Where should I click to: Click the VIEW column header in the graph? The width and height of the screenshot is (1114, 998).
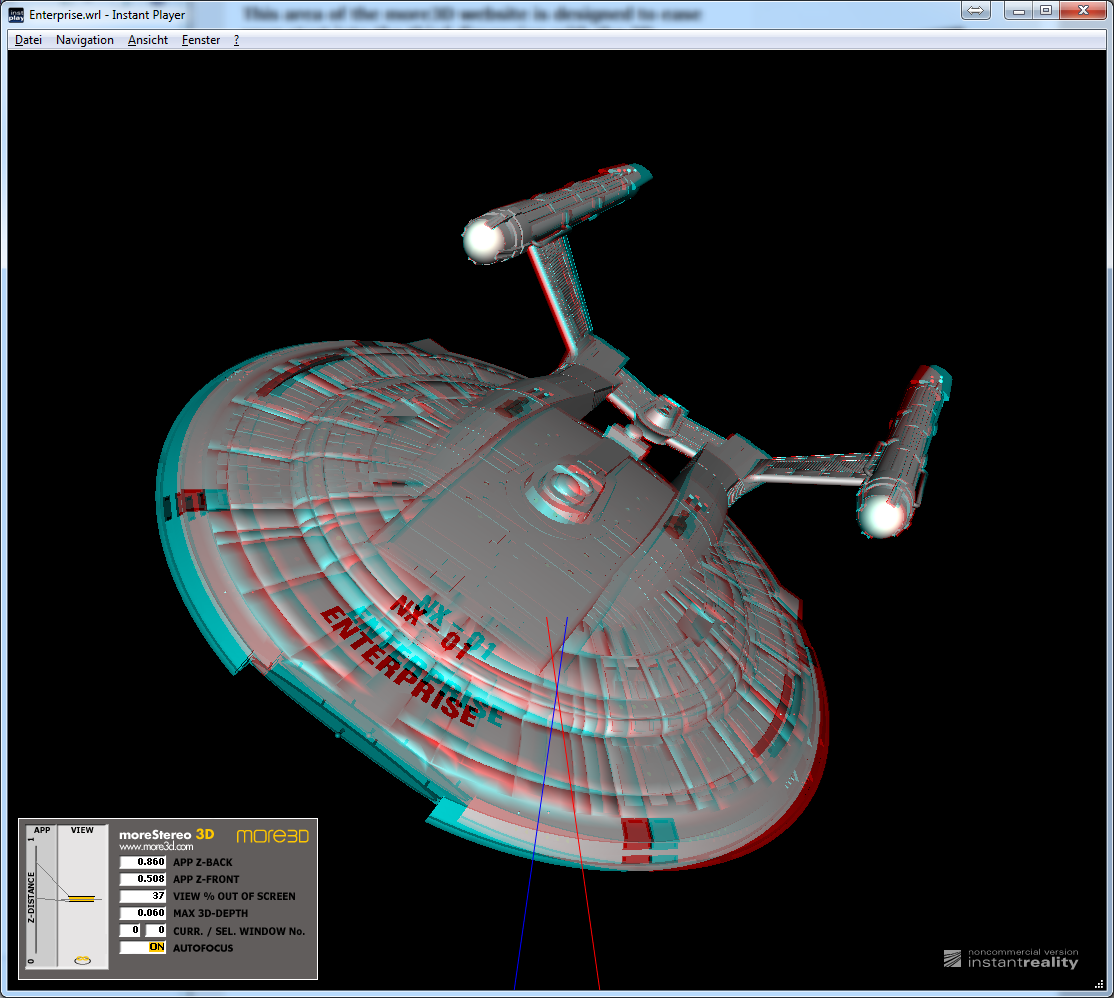tap(82, 830)
